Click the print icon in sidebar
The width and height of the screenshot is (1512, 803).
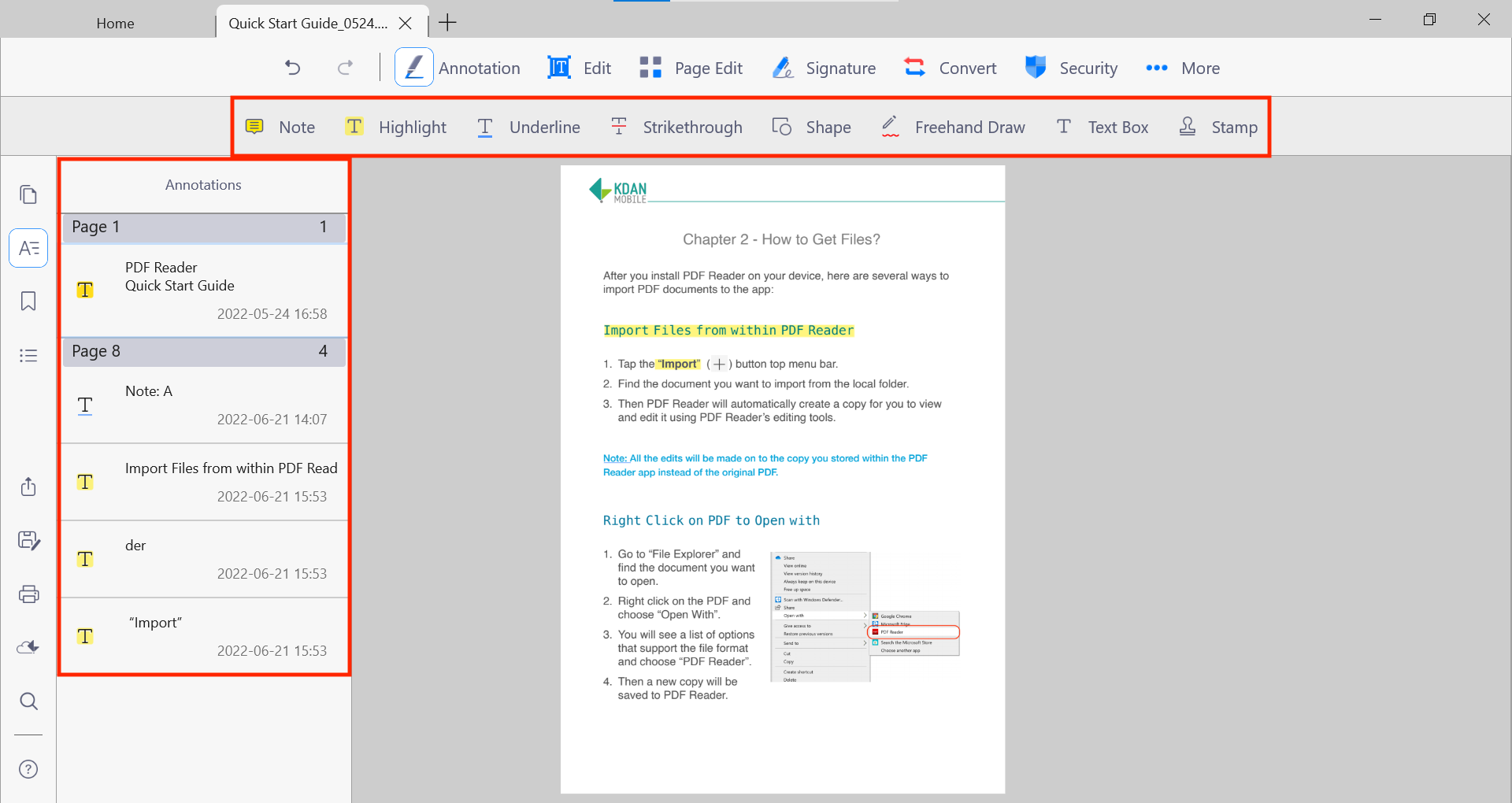tap(28, 594)
